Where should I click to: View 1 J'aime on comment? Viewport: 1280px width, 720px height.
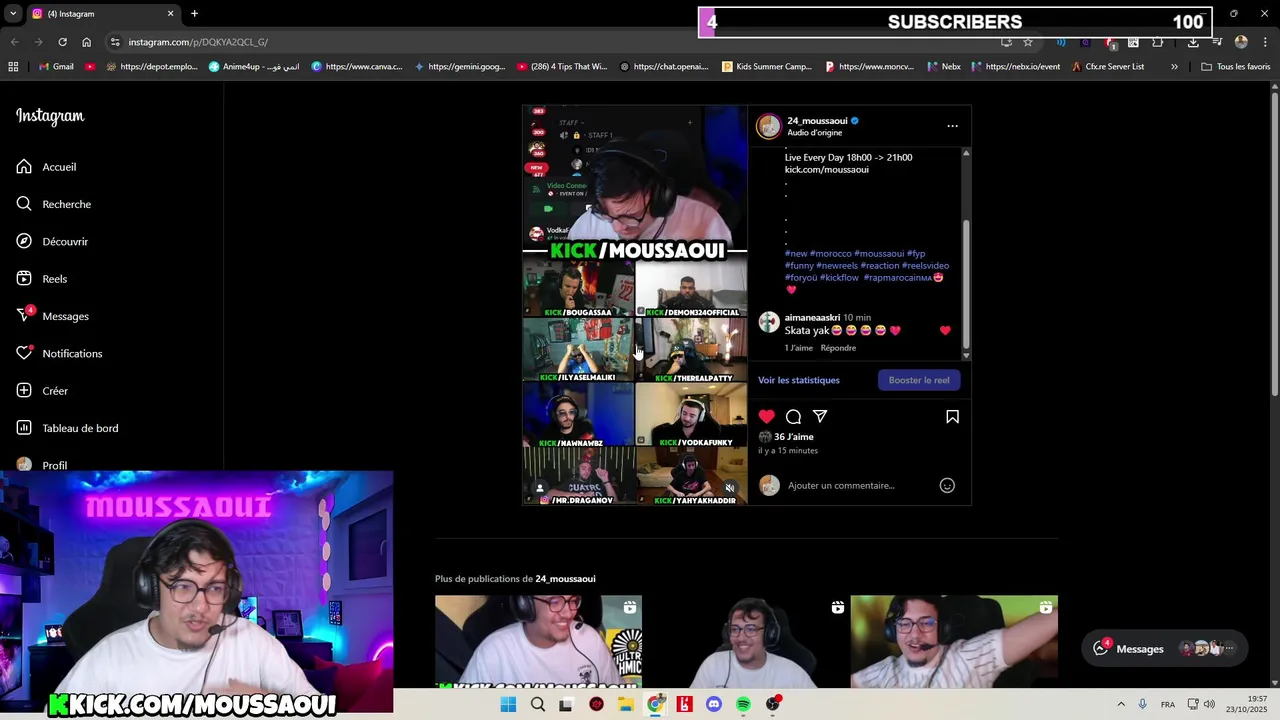click(798, 348)
